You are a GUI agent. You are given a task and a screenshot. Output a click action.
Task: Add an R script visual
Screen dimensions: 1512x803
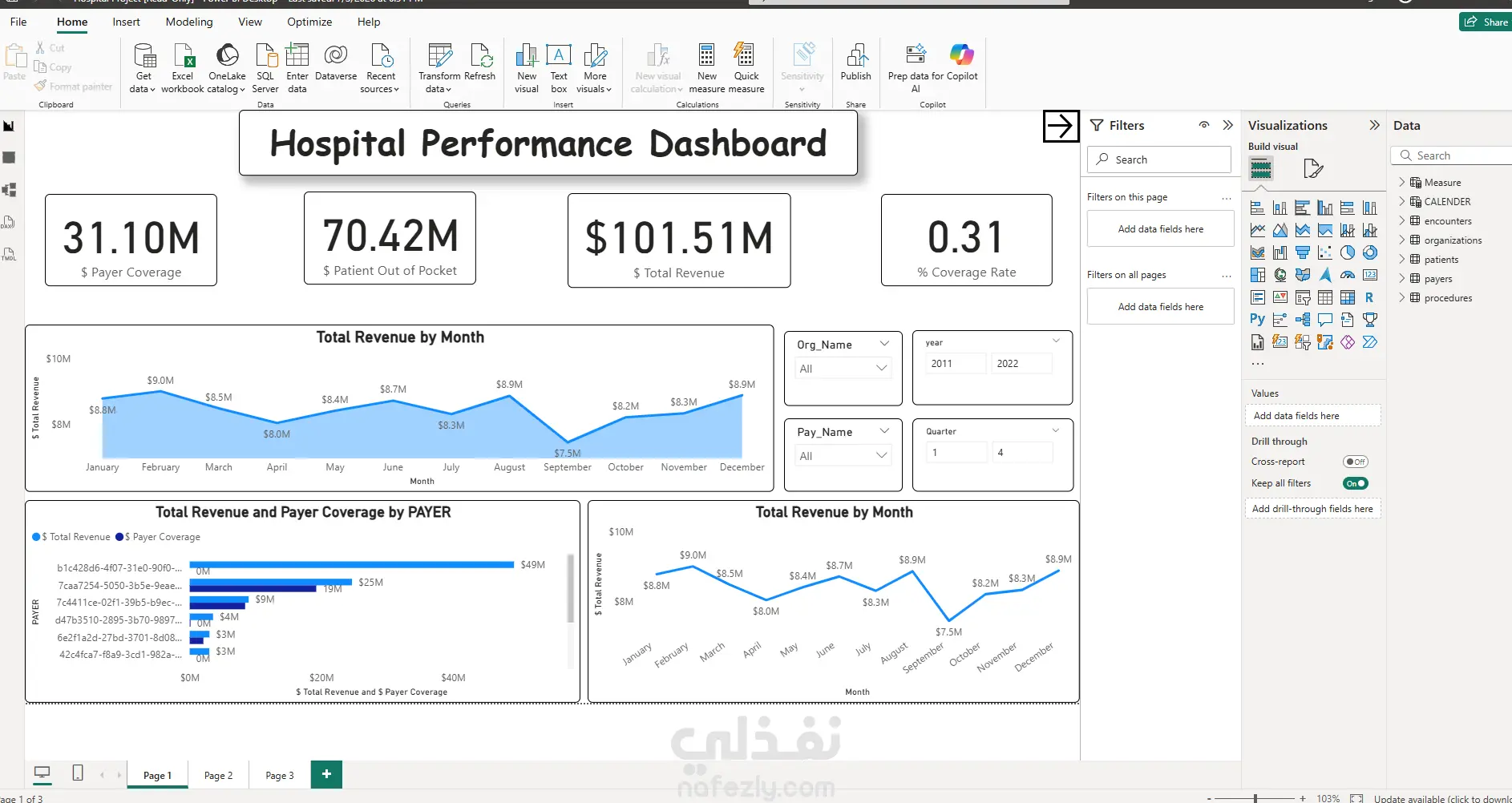tap(1370, 298)
